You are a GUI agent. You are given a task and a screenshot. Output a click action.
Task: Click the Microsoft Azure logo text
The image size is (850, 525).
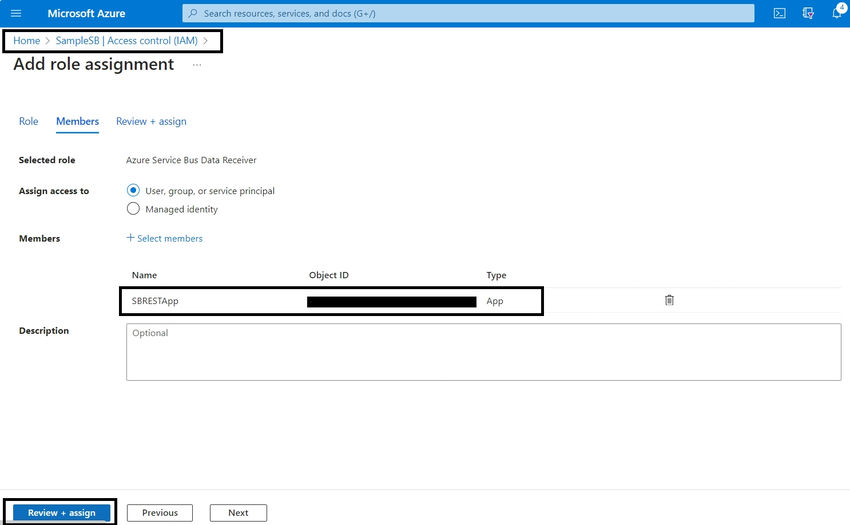[86, 14]
